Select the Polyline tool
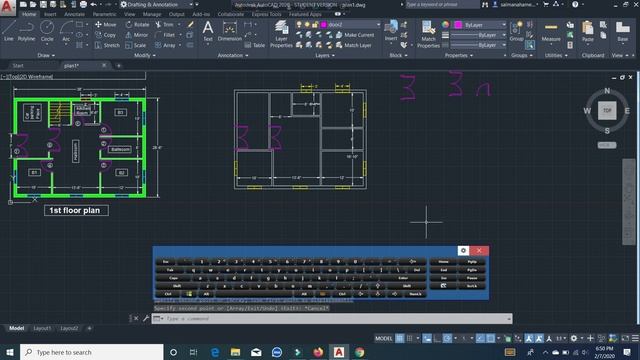Image resolution: width=640 pixels, height=360 pixels. (26, 31)
